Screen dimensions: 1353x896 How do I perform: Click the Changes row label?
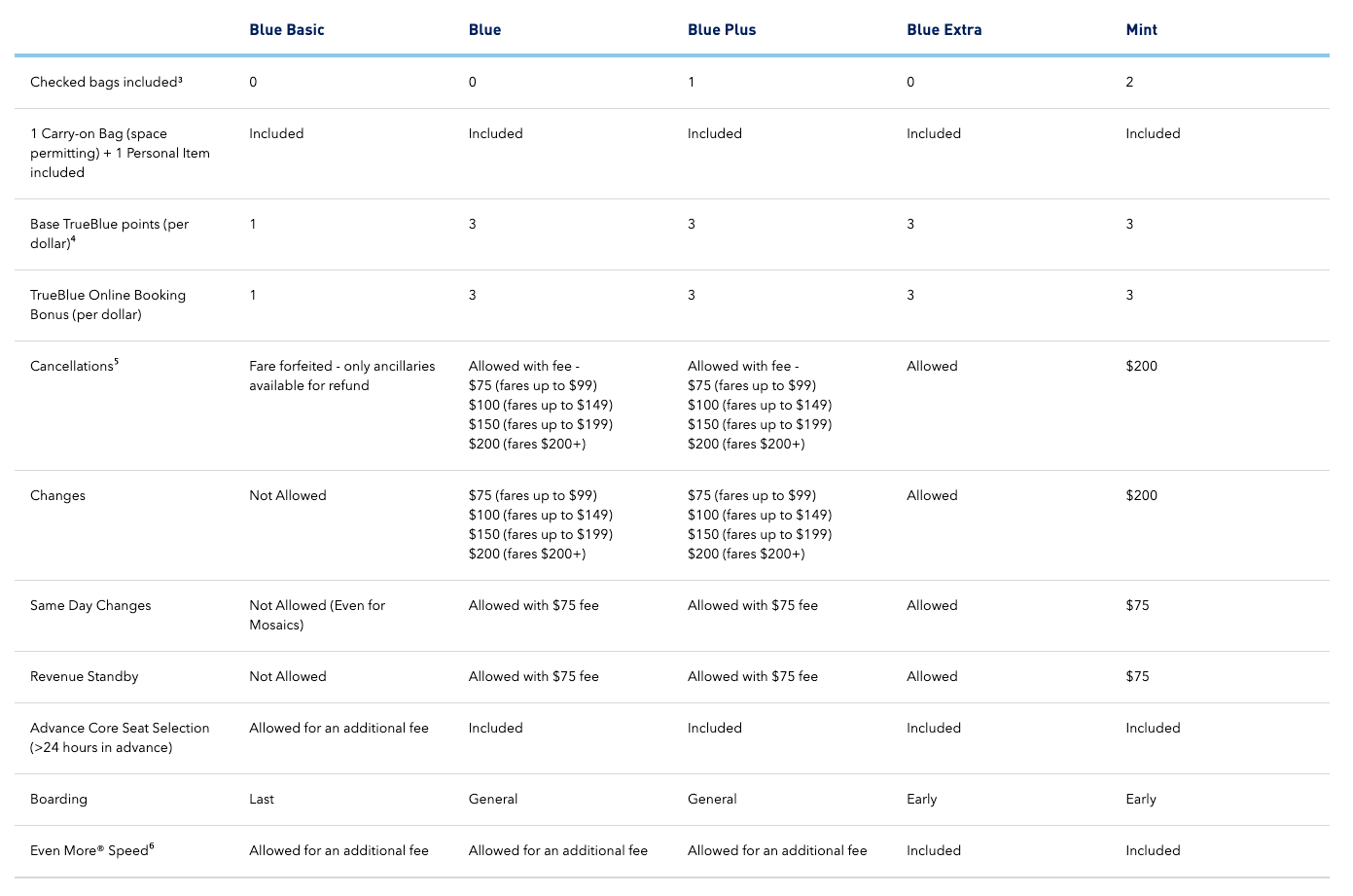[57, 495]
